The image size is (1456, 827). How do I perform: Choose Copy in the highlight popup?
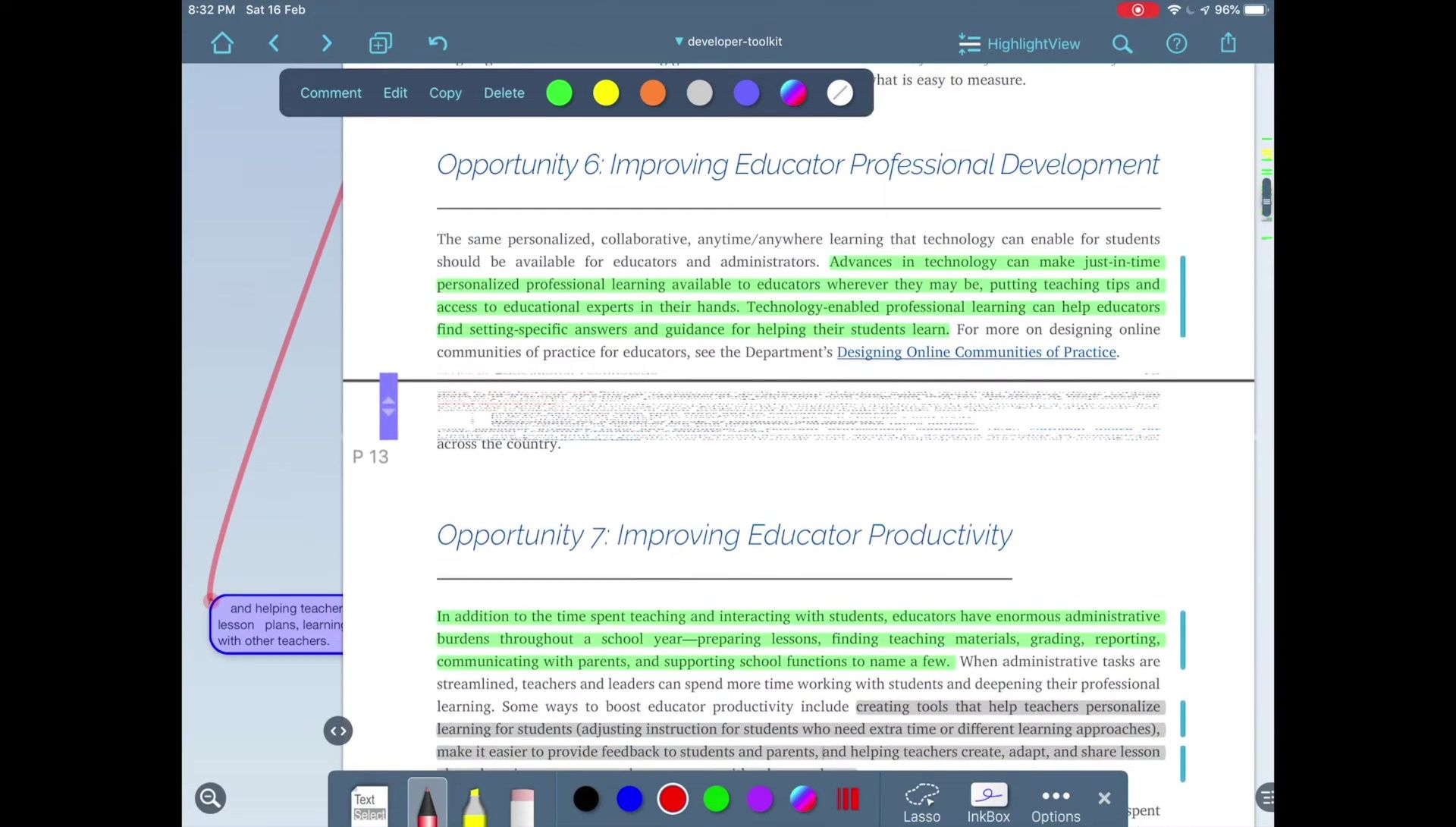445,93
